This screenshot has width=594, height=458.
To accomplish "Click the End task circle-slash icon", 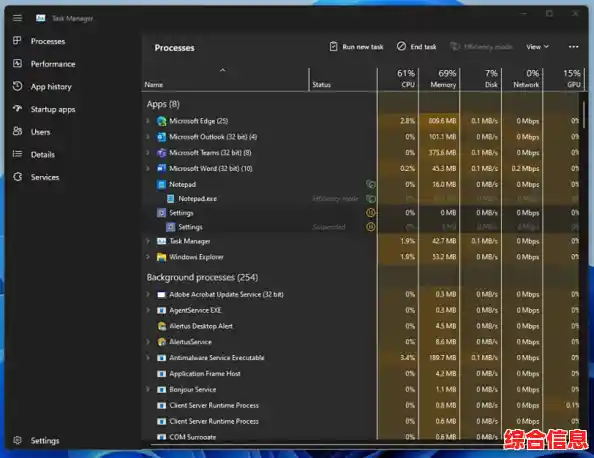I will 401,46.
